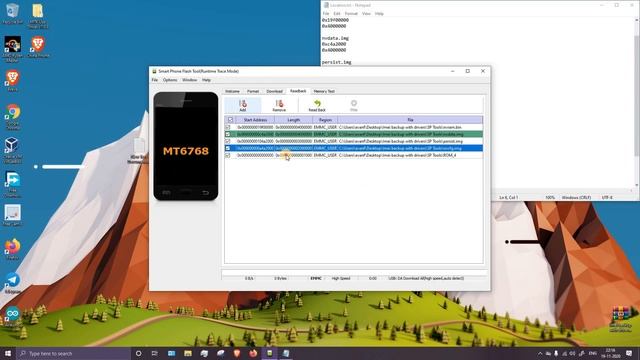The height and width of the screenshot is (360, 640).
Task: Open the Flash Tool Options menu
Action: pos(170,80)
